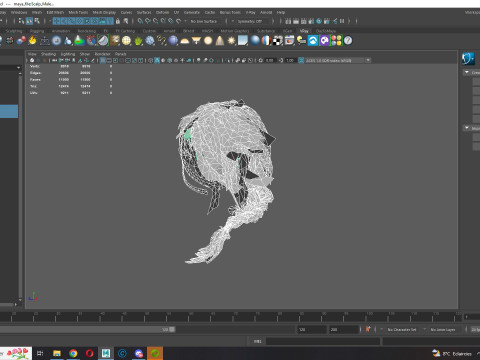Viewport: 480px width, 360px height.
Task: Open the viewport color space dropdown
Action: [337, 60]
